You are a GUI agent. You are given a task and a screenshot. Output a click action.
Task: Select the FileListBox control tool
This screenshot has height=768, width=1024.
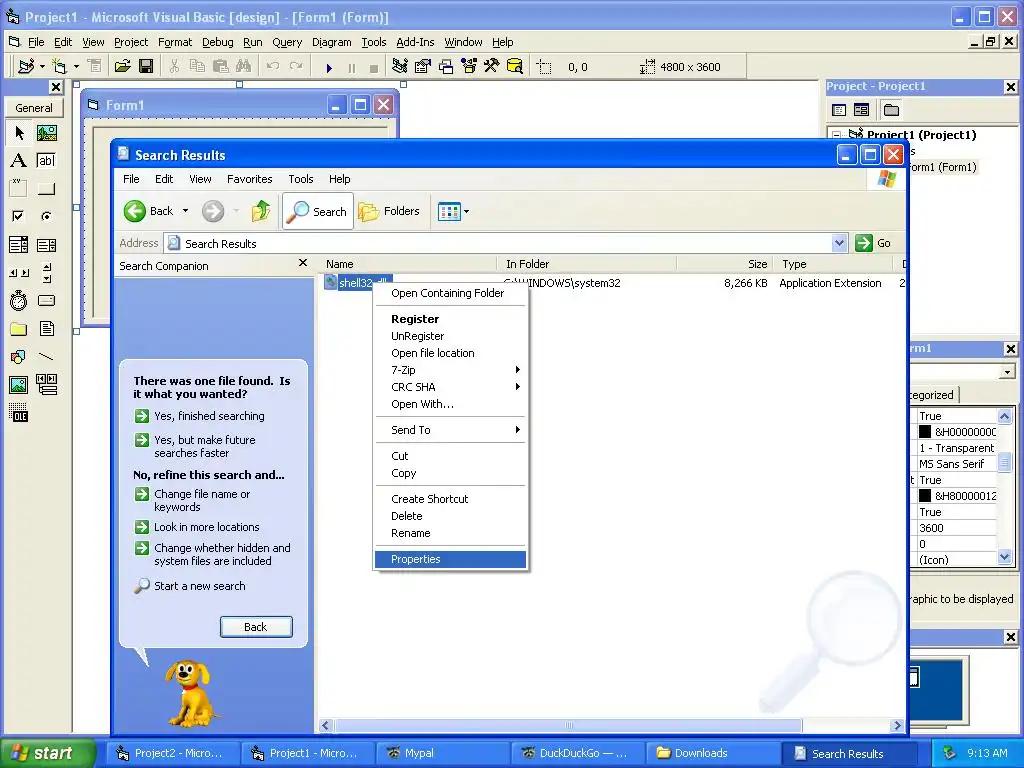[x=46, y=328]
